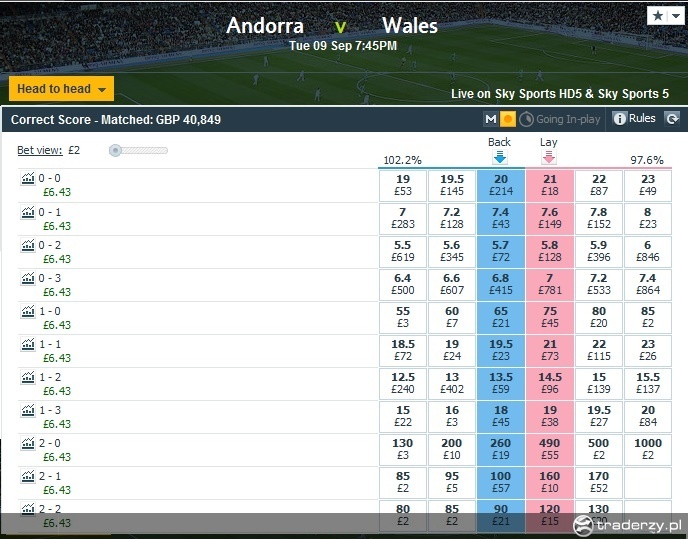Click the favourite star icon

[658, 16]
